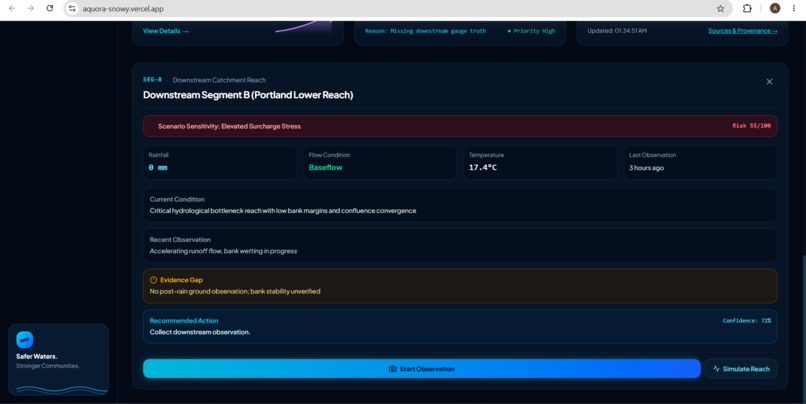
Task: Open site information icon in address bar
Action: point(72,9)
